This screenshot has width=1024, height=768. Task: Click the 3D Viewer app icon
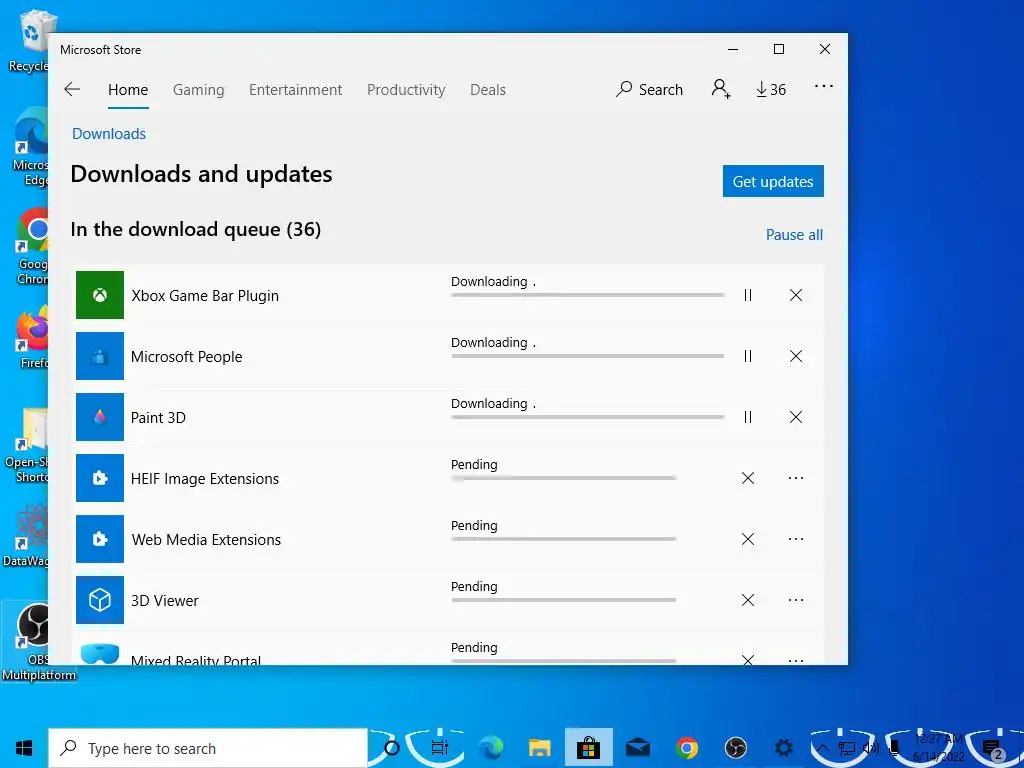point(100,600)
